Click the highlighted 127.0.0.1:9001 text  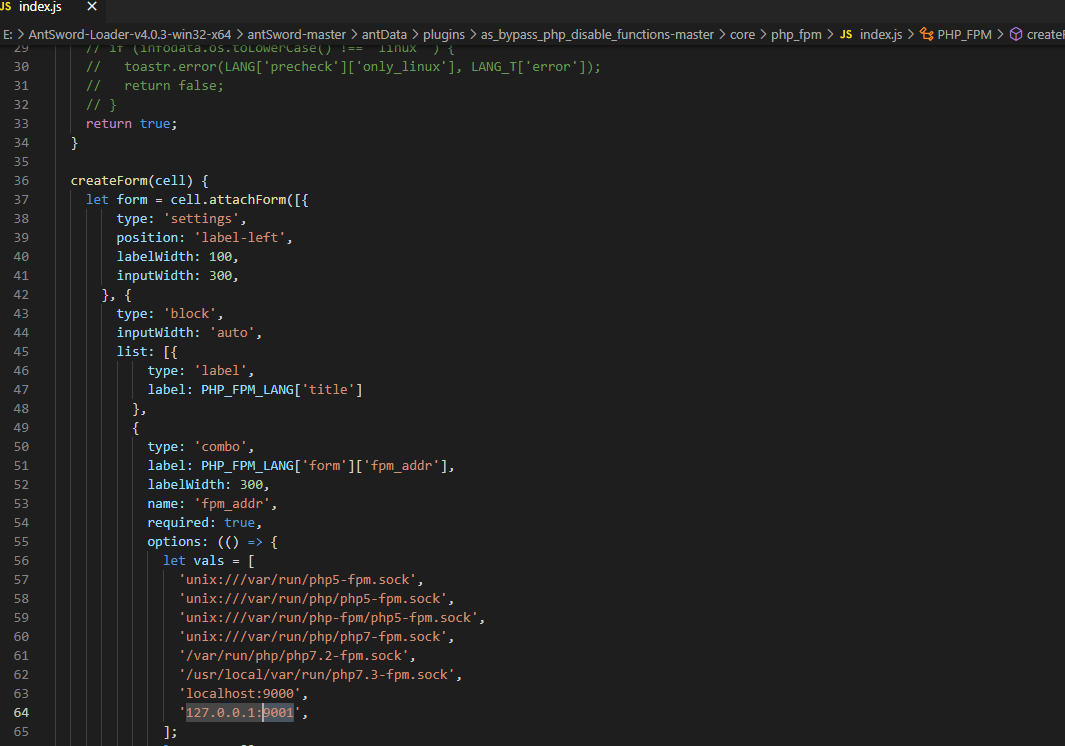pos(240,712)
